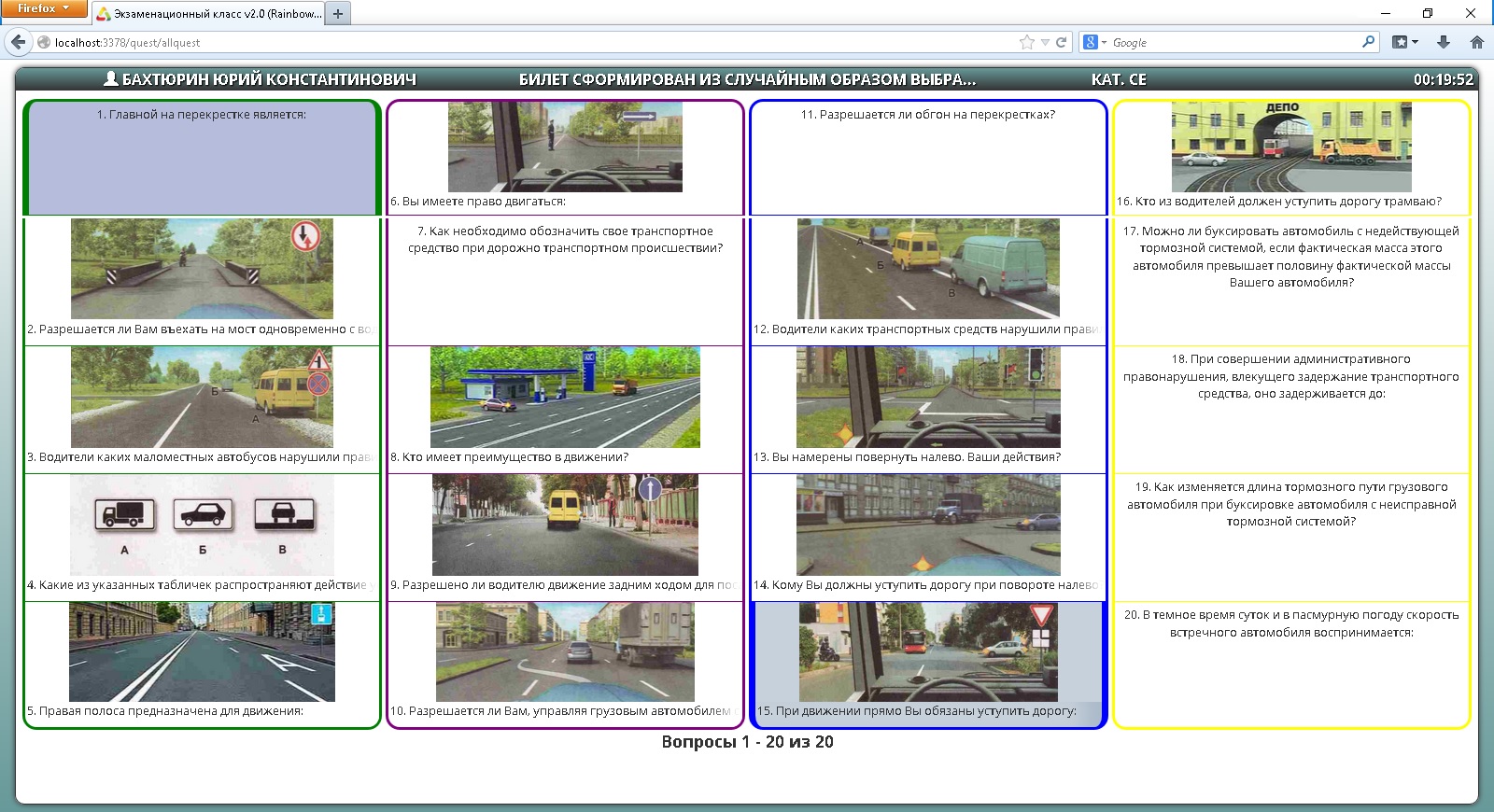Screen dimensions: 1494x812
Task: Open the Google search engine dropdown
Action: tap(1094, 42)
